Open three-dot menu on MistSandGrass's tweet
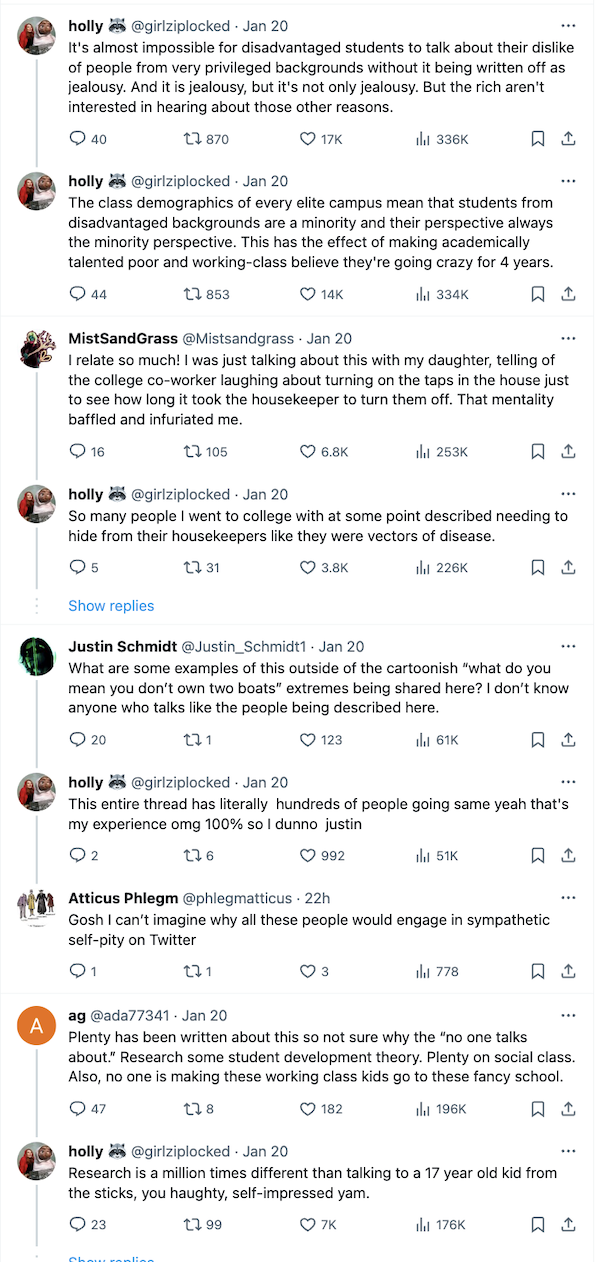The image size is (600, 1262). pyautogui.click(x=568, y=338)
